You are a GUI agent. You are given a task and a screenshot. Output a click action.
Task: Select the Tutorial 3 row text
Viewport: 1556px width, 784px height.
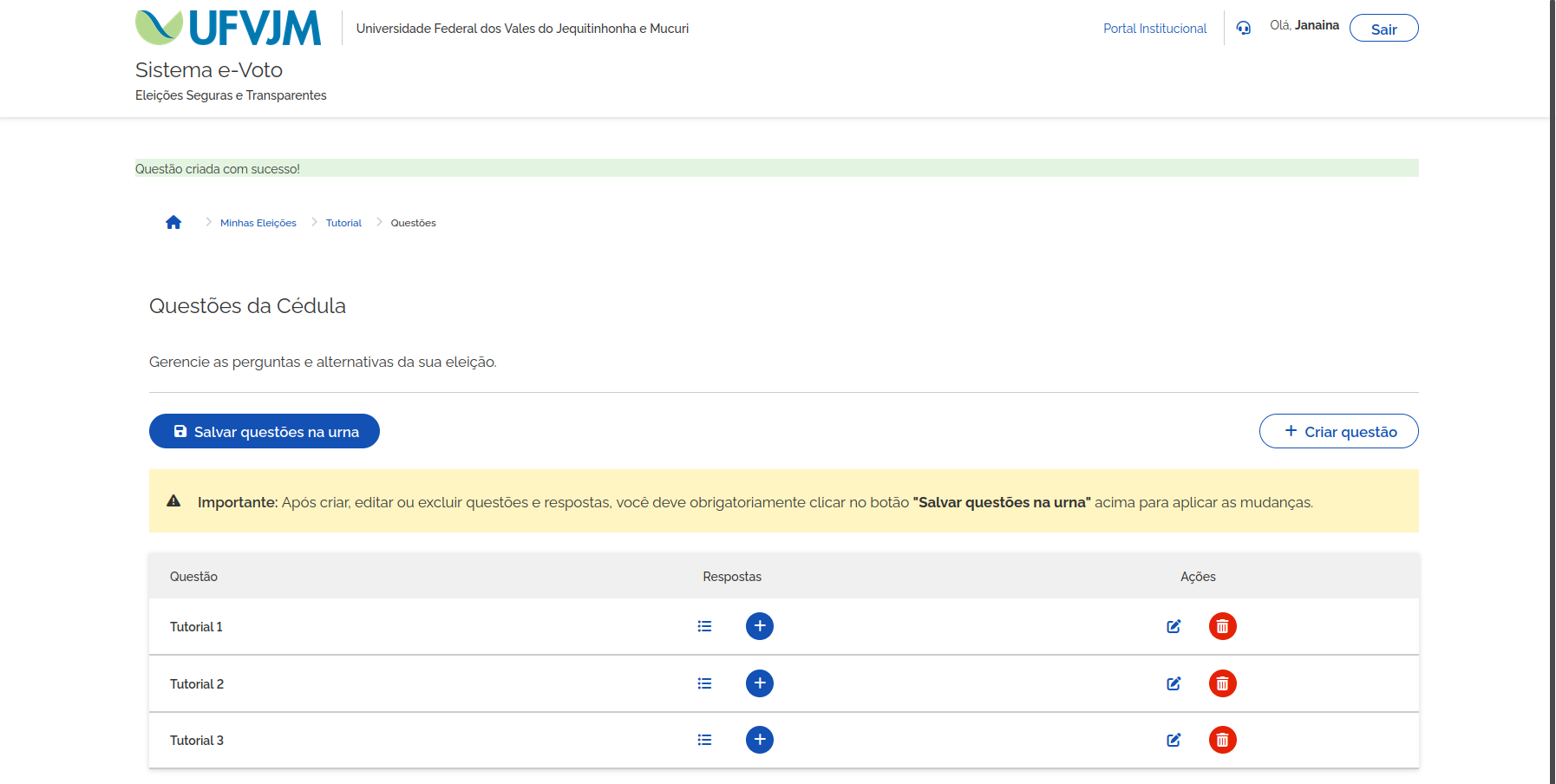coord(197,741)
